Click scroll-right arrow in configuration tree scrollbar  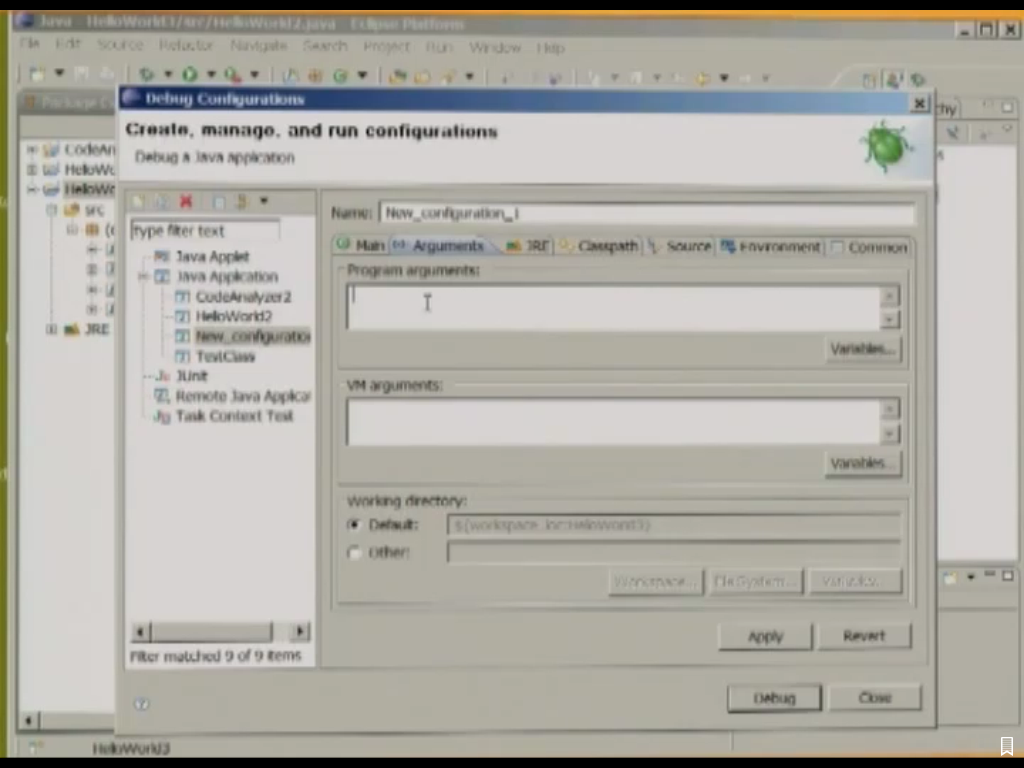tap(300, 631)
